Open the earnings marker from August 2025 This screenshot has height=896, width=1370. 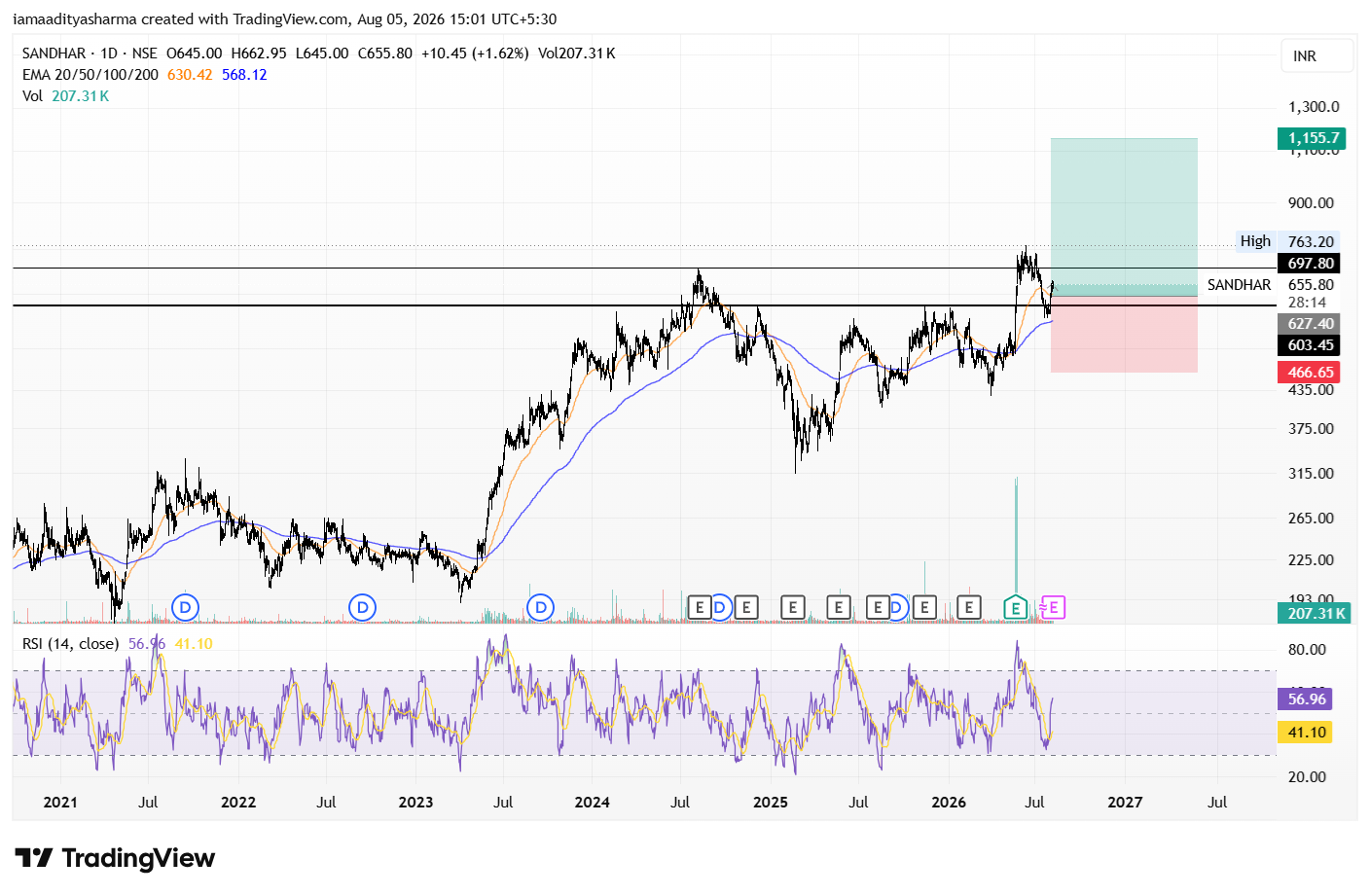[878, 608]
